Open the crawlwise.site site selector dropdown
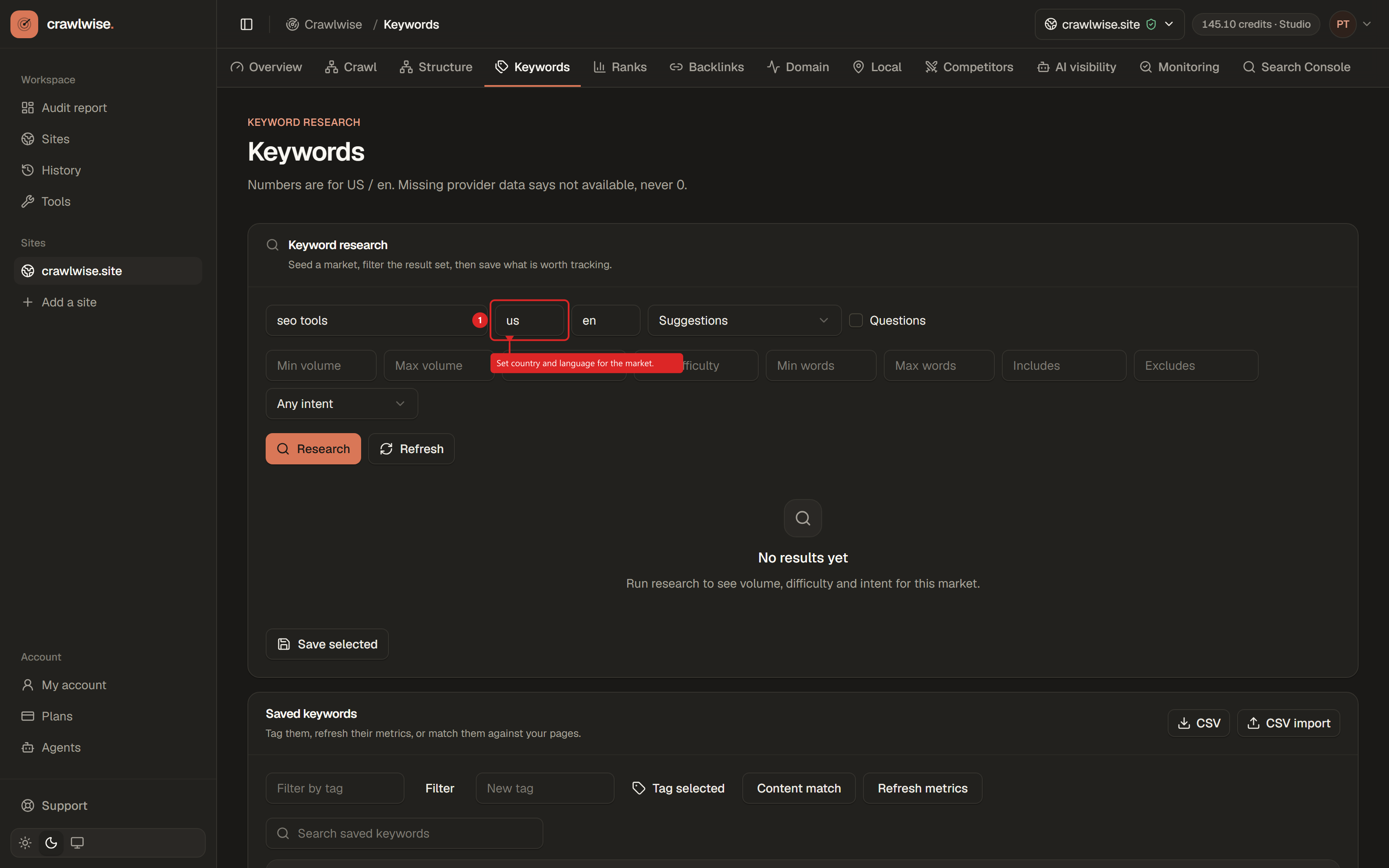 [x=1109, y=24]
